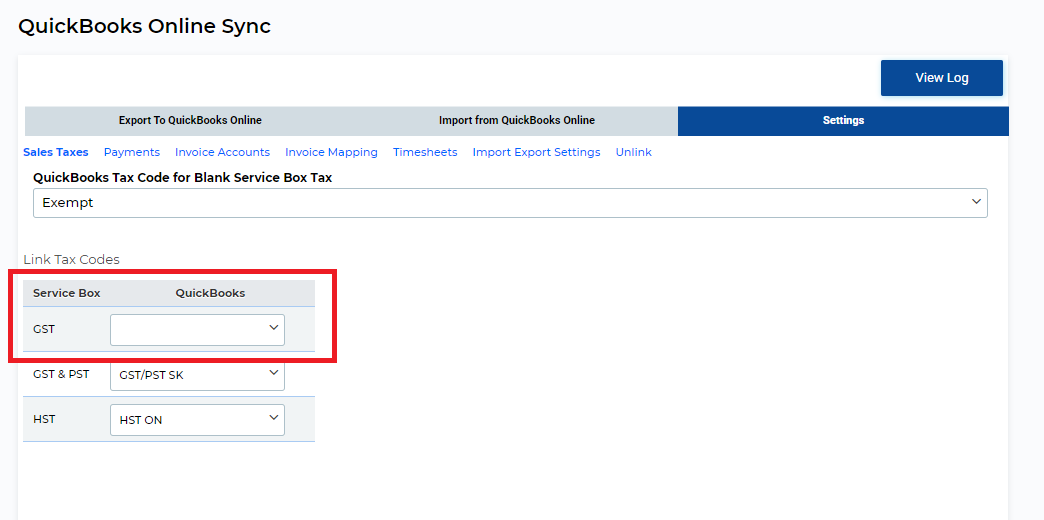Screen dimensions: 1044x520
Task: Open the View Log button
Action: coord(941,78)
